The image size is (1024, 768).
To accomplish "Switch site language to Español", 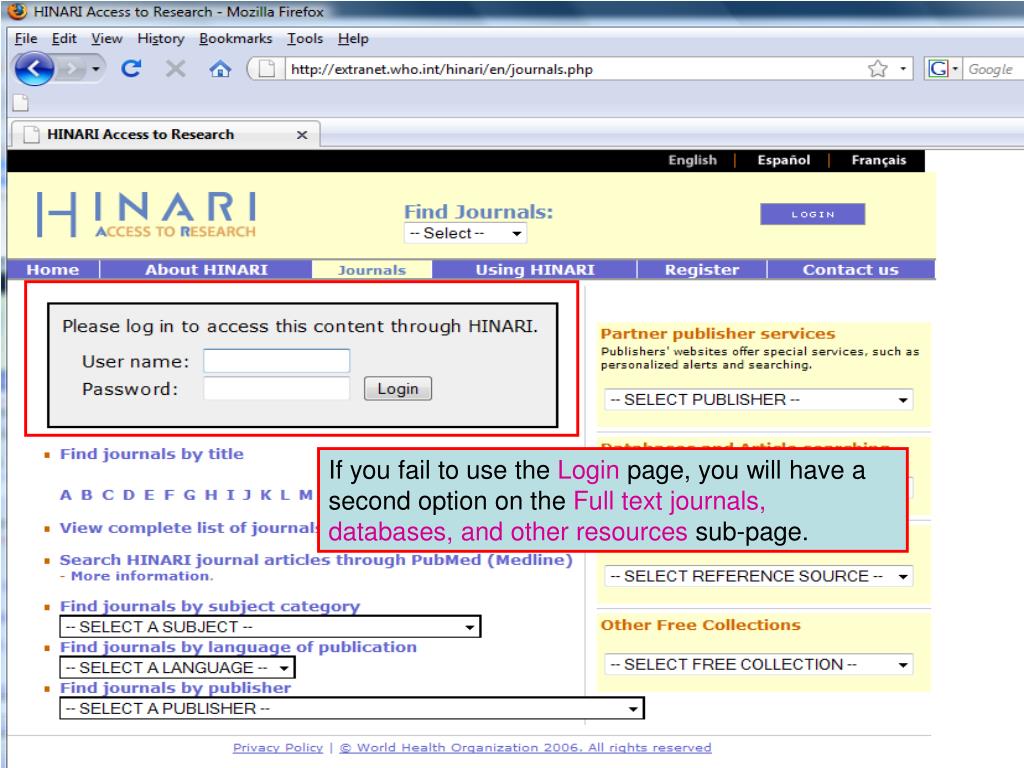I will point(784,160).
